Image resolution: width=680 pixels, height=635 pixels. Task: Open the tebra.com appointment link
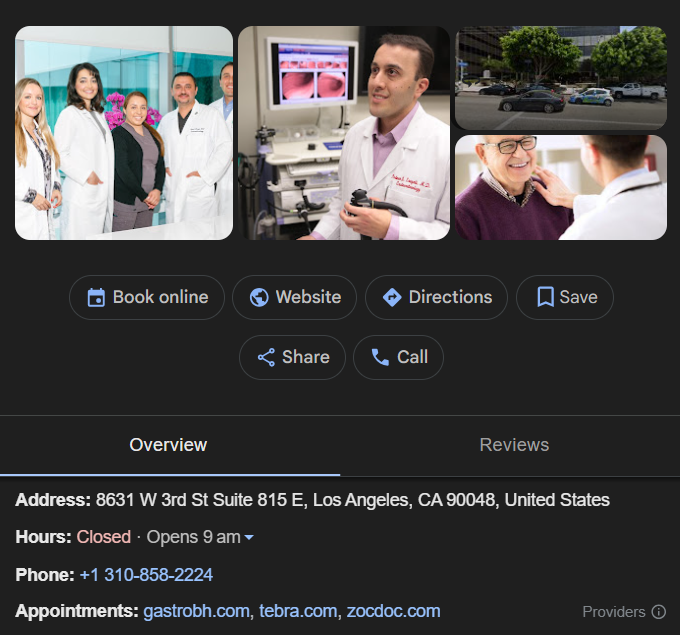[298, 611]
